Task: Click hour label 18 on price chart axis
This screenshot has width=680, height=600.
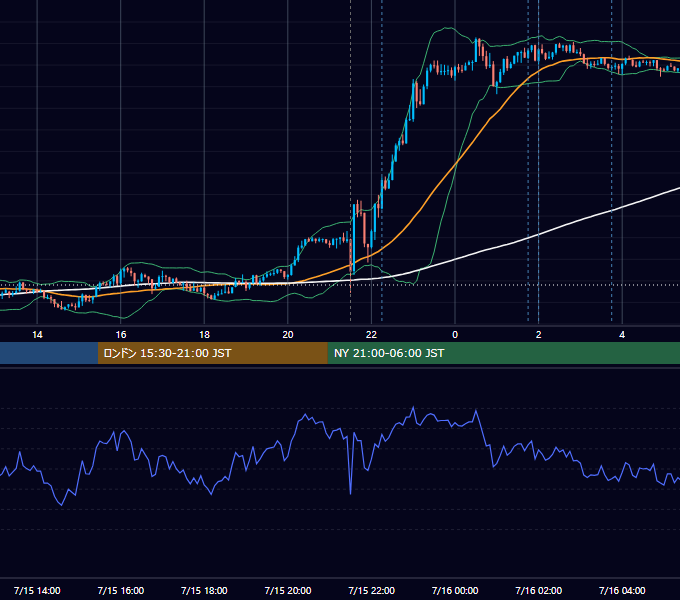Action: click(x=204, y=335)
